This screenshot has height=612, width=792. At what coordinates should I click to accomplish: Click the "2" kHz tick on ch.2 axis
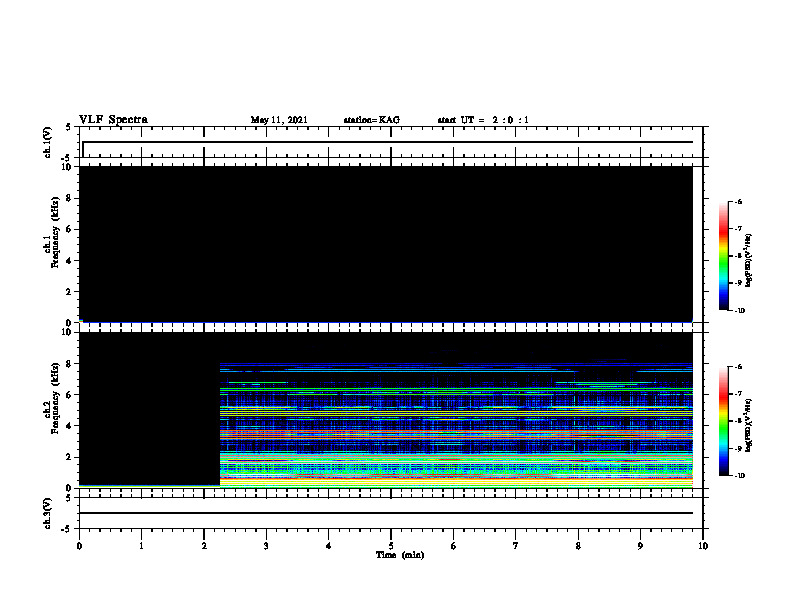pos(69,457)
